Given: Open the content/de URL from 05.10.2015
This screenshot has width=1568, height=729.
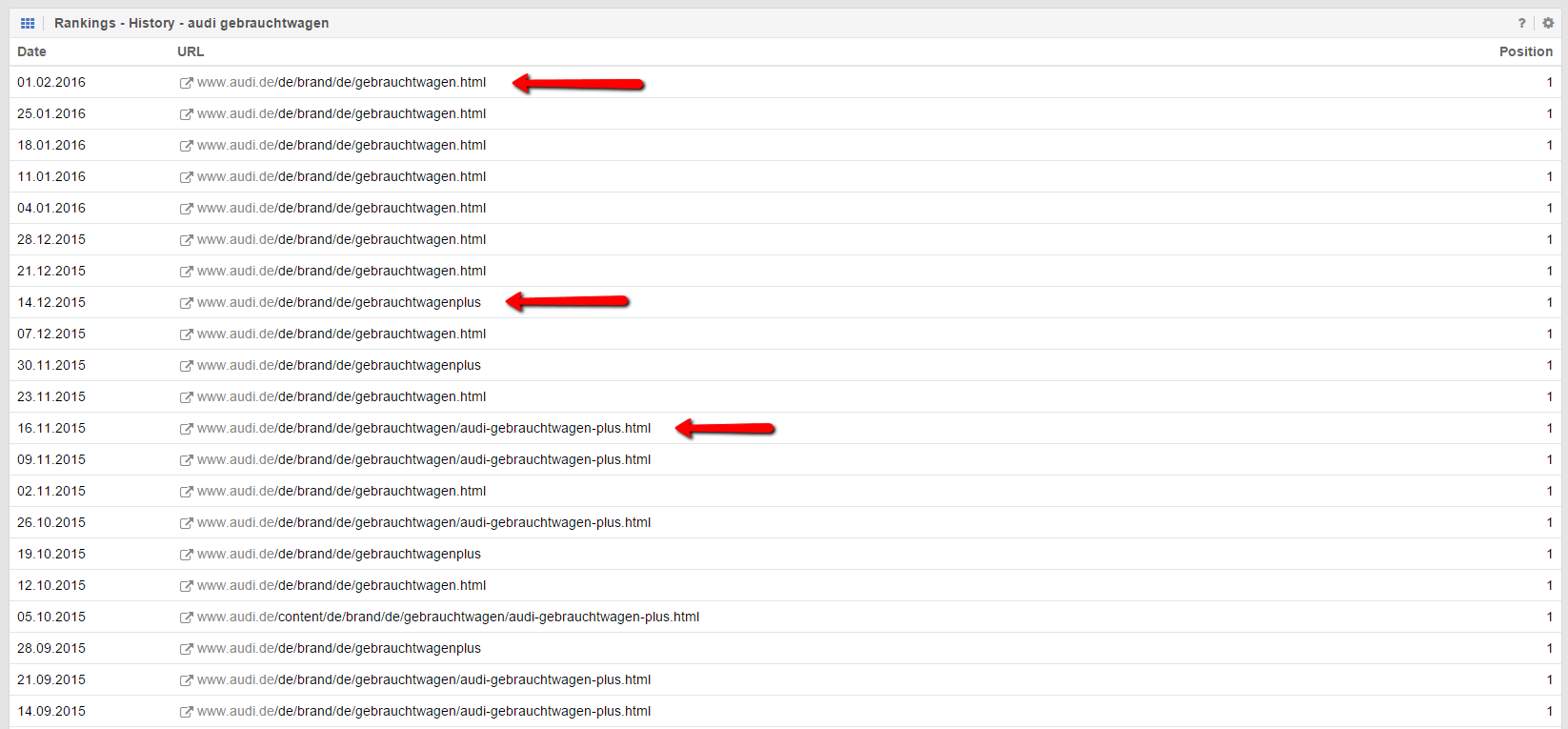Looking at the screenshot, I should pyautogui.click(x=448, y=617).
